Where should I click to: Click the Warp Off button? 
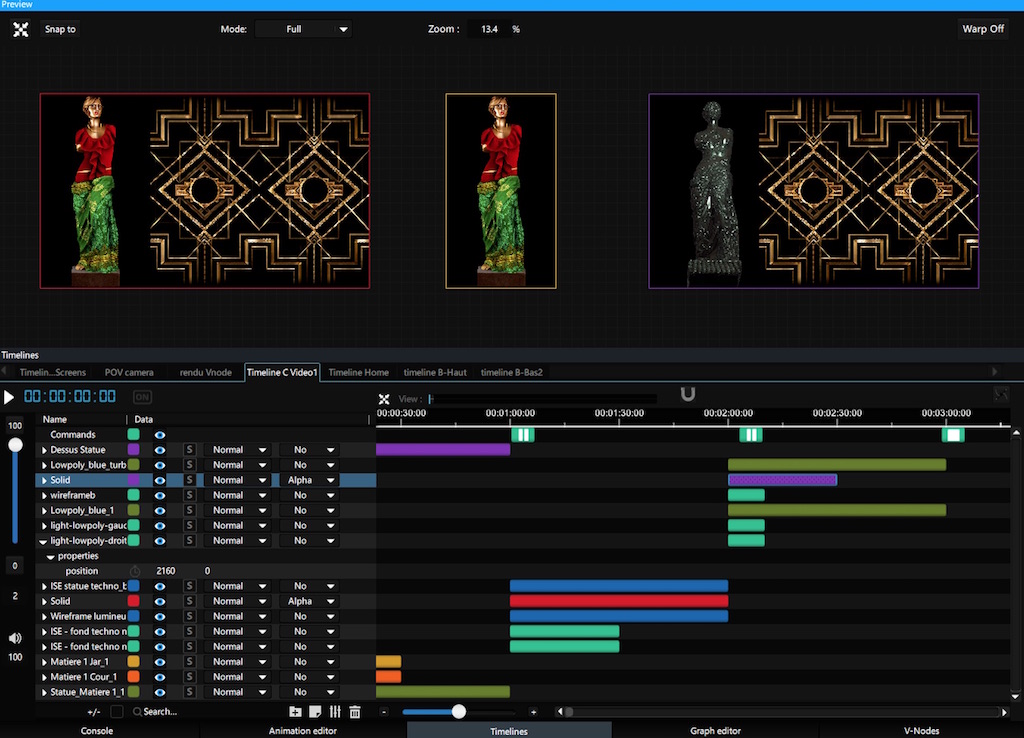pos(982,29)
